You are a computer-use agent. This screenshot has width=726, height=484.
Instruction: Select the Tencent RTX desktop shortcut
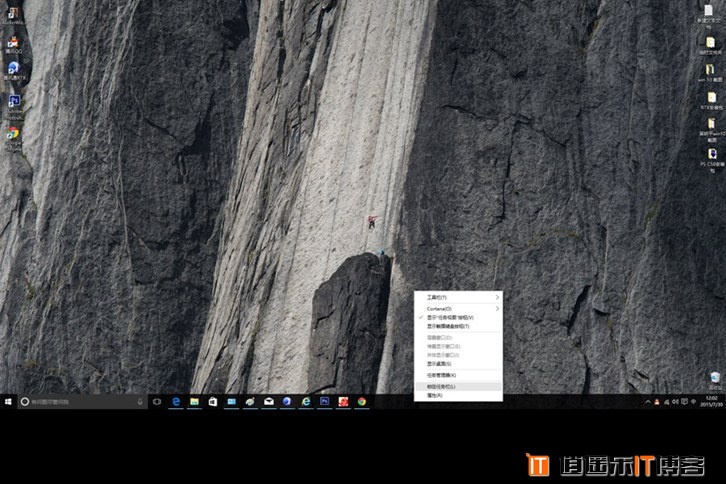click(x=14, y=71)
